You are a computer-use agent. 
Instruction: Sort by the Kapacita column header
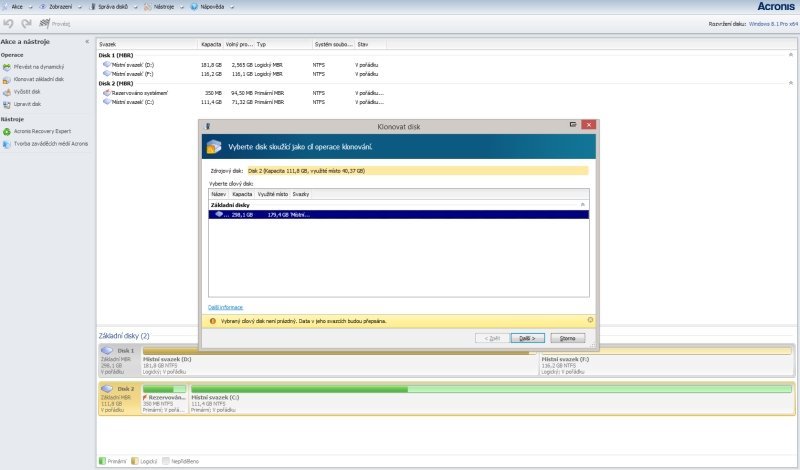coord(242,193)
